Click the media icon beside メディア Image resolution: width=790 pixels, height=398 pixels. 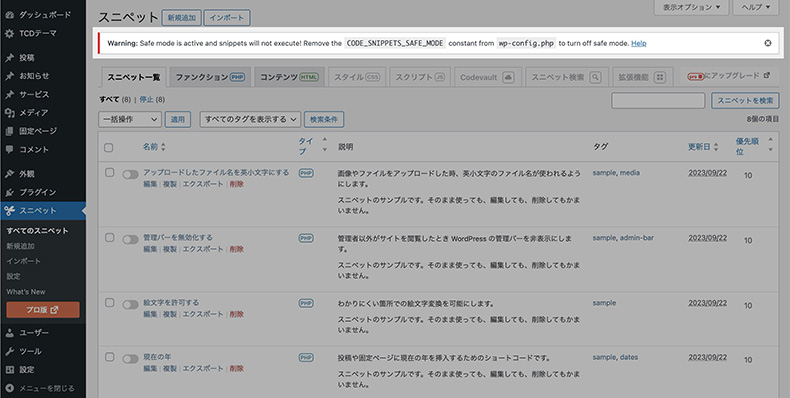[10, 113]
